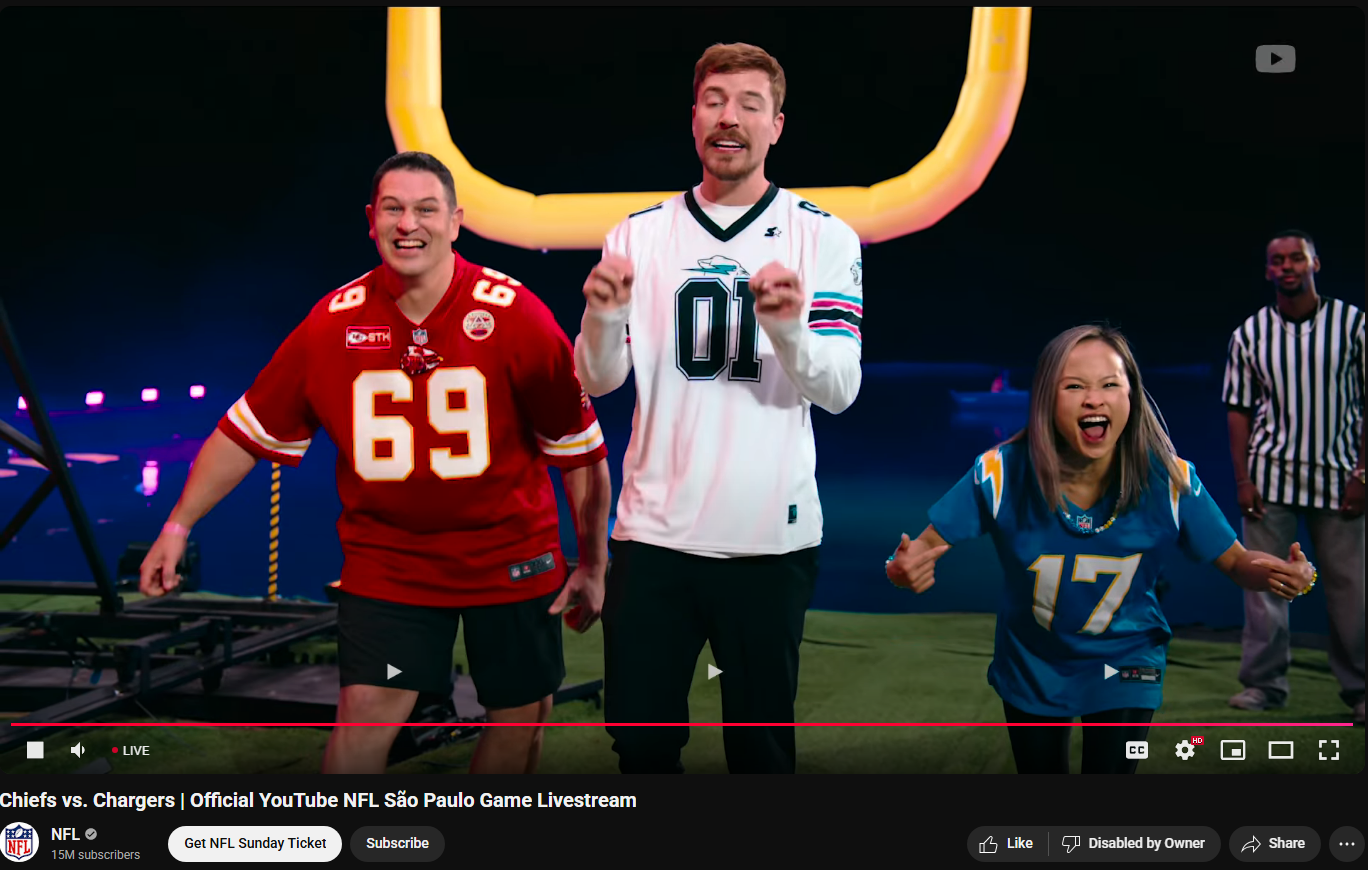Click the red livestream progress bar
The width and height of the screenshot is (1368, 870).
click(682, 724)
